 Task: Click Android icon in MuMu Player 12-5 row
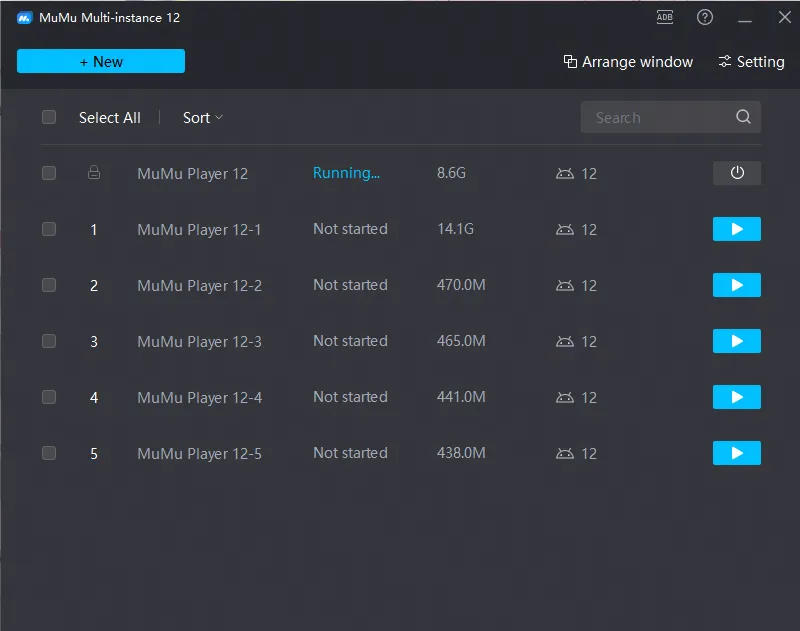pyautogui.click(x=564, y=453)
